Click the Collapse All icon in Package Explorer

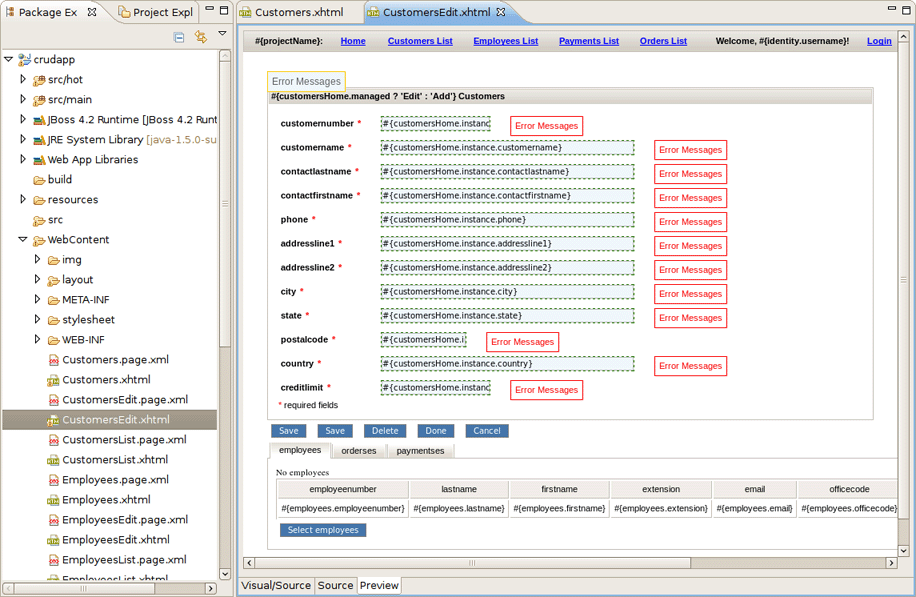[181, 36]
